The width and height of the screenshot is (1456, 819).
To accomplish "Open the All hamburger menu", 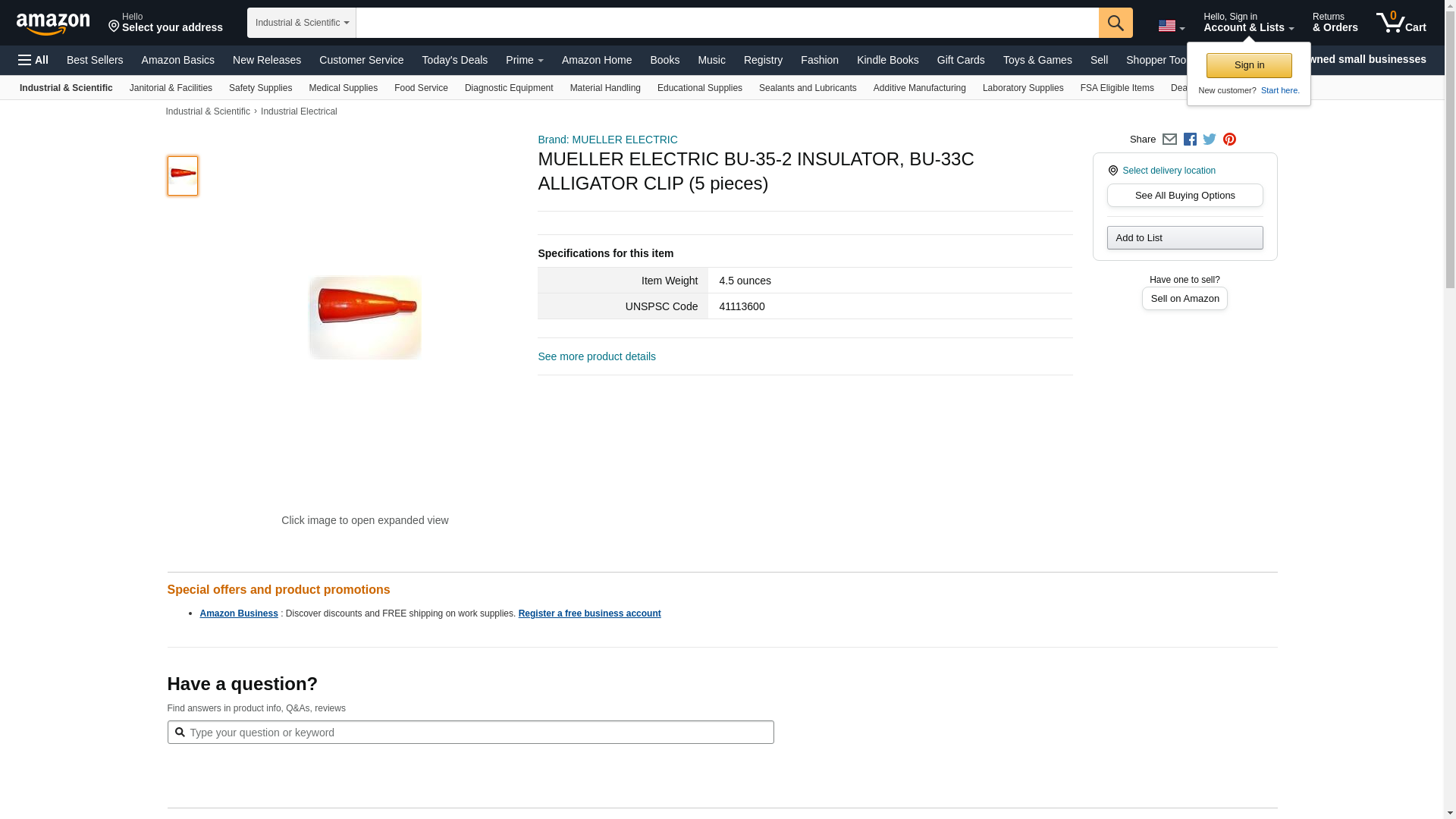I will click(x=33, y=60).
